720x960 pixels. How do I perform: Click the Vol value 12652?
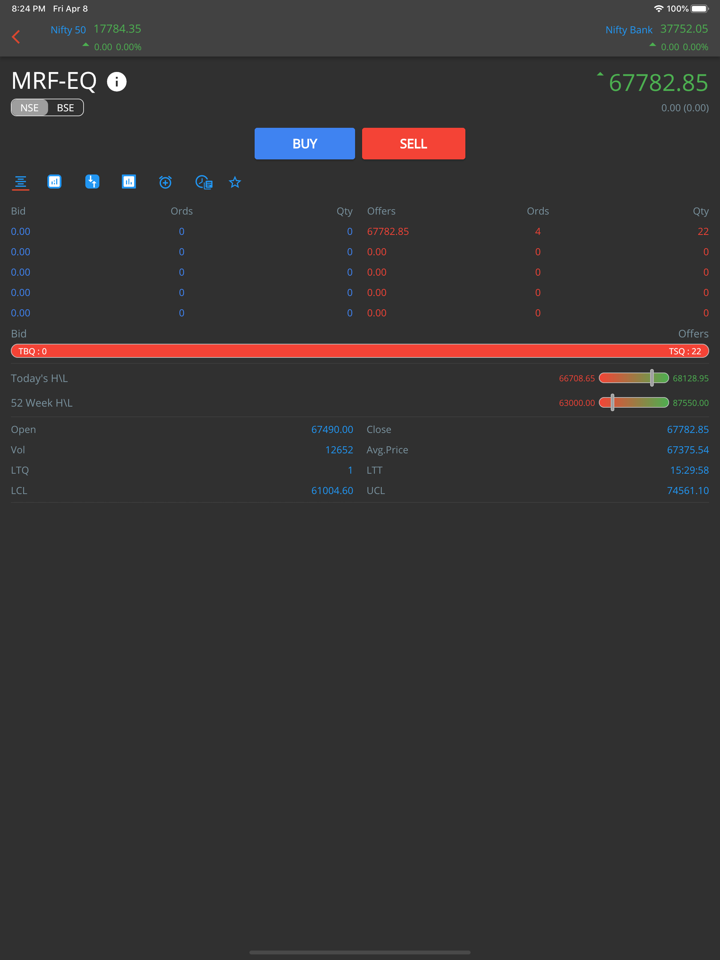click(x=339, y=449)
